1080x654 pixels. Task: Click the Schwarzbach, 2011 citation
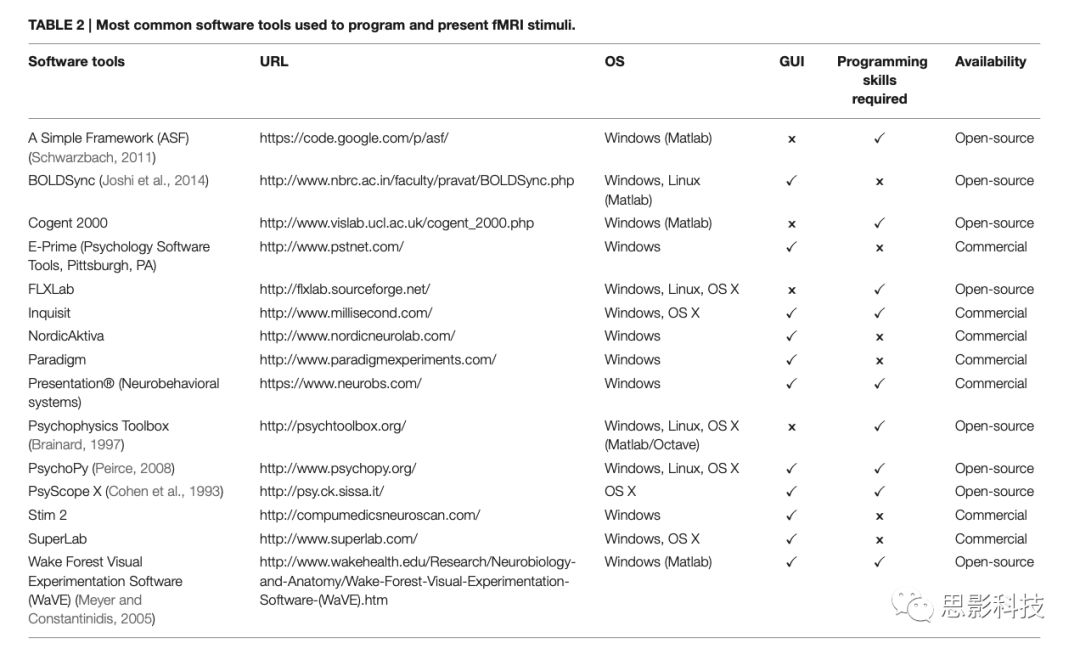pos(94,157)
